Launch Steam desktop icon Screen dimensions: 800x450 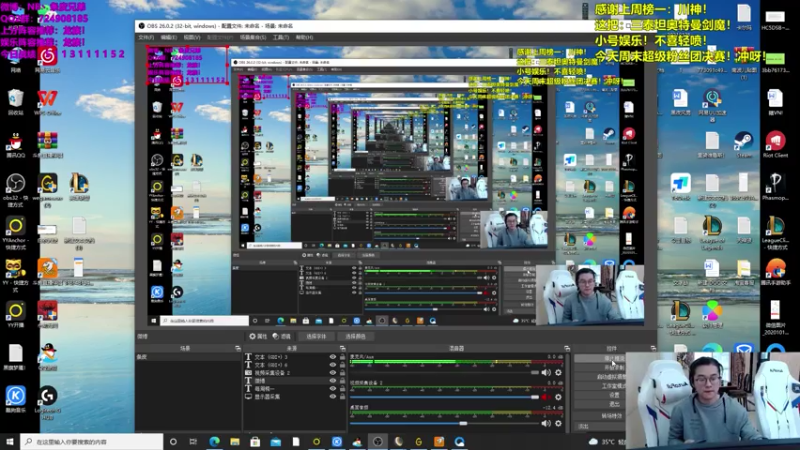click(x=743, y=144)
